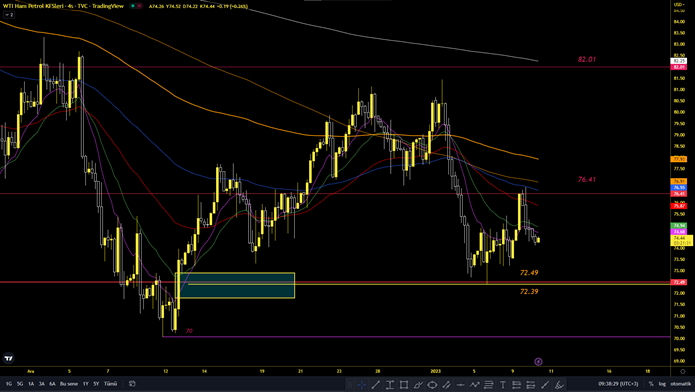Switch range to Bu sene
Viewport: 695px width, 392px height.
69,384
